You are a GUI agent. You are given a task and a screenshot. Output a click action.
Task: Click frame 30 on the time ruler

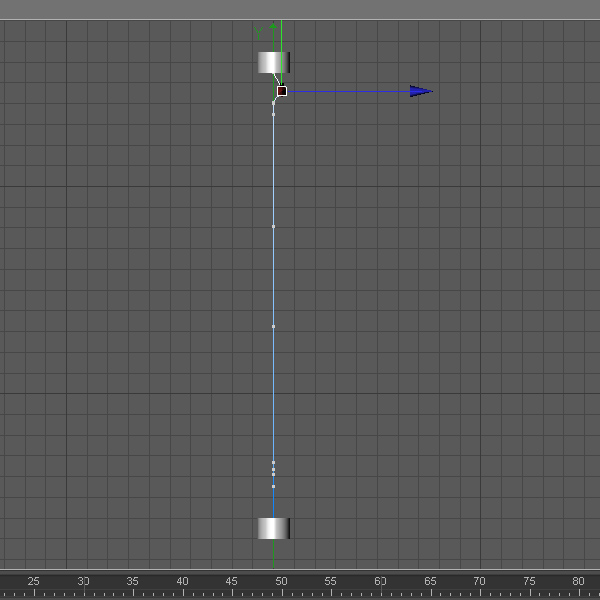tap(83, 582)
